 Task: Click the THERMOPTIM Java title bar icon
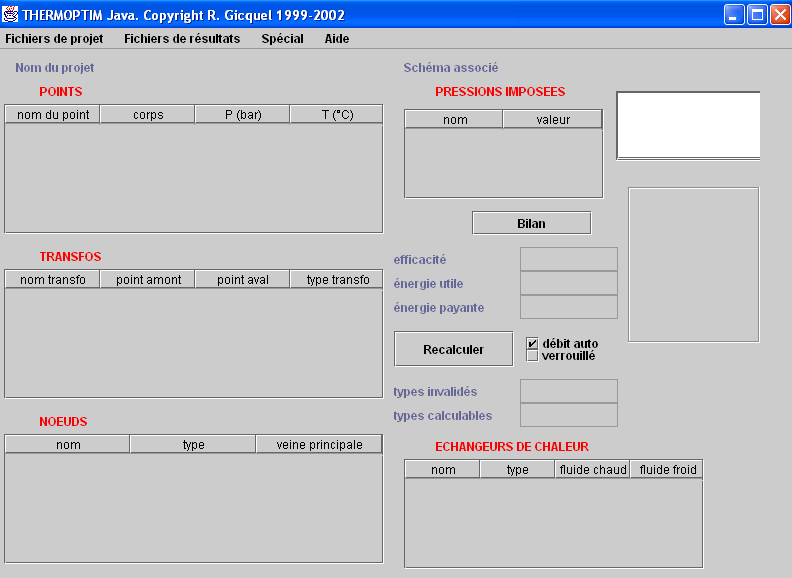(10, 15)
